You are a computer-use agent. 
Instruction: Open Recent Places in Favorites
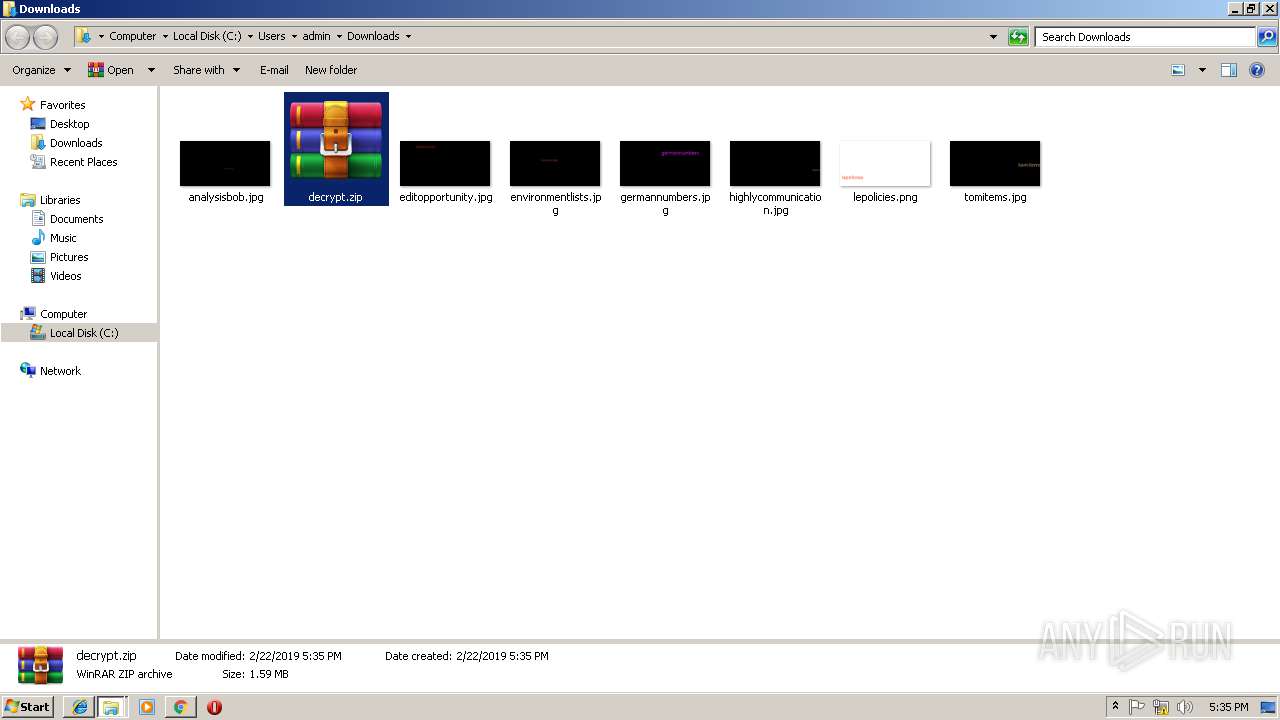coord(83,162)
